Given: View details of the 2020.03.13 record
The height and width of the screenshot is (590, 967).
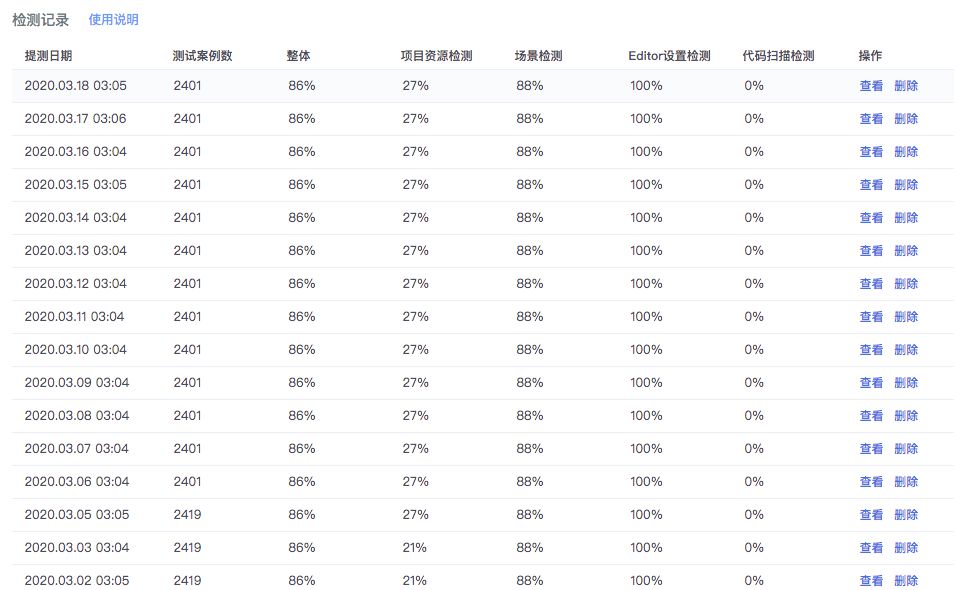Looking at the screenshot, I should point(871,250).
